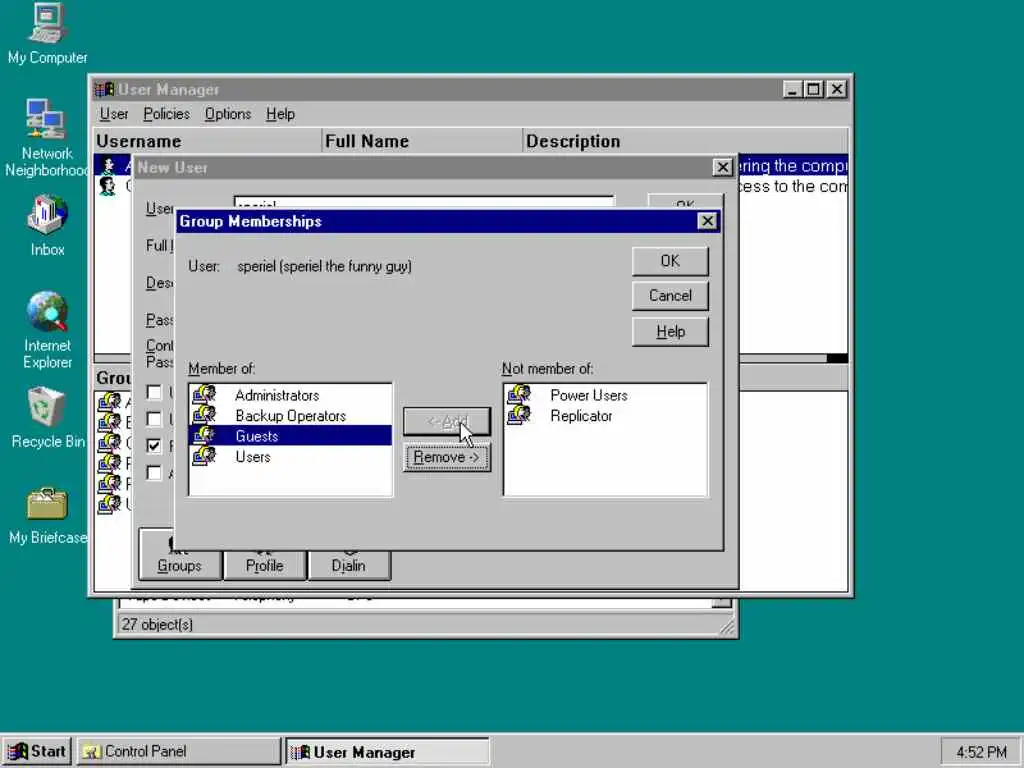Open Help in Group Memberships dialog

[x=670, y=332]
